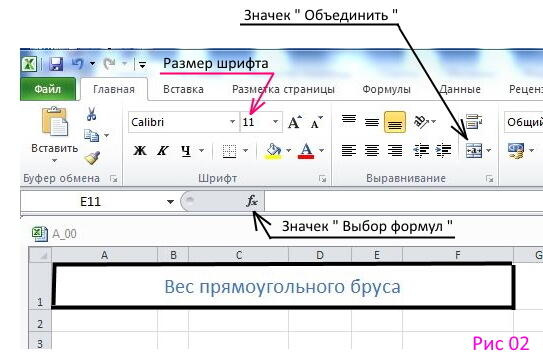Click the Merge and Center cells icon
The image size is (543, 363).
click(x=474, y=150)
